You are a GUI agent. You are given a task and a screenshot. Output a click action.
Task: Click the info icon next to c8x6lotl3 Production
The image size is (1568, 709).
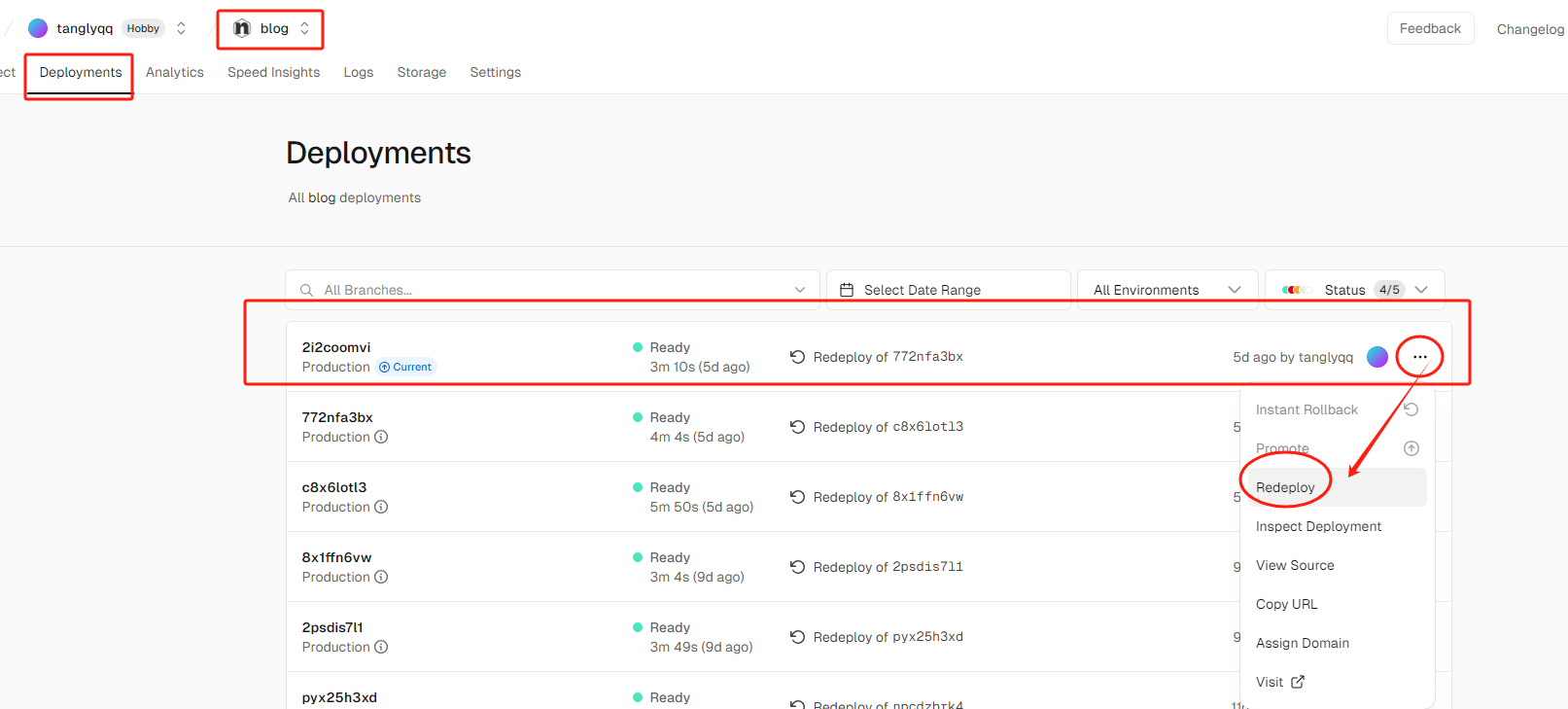[381, 507]
